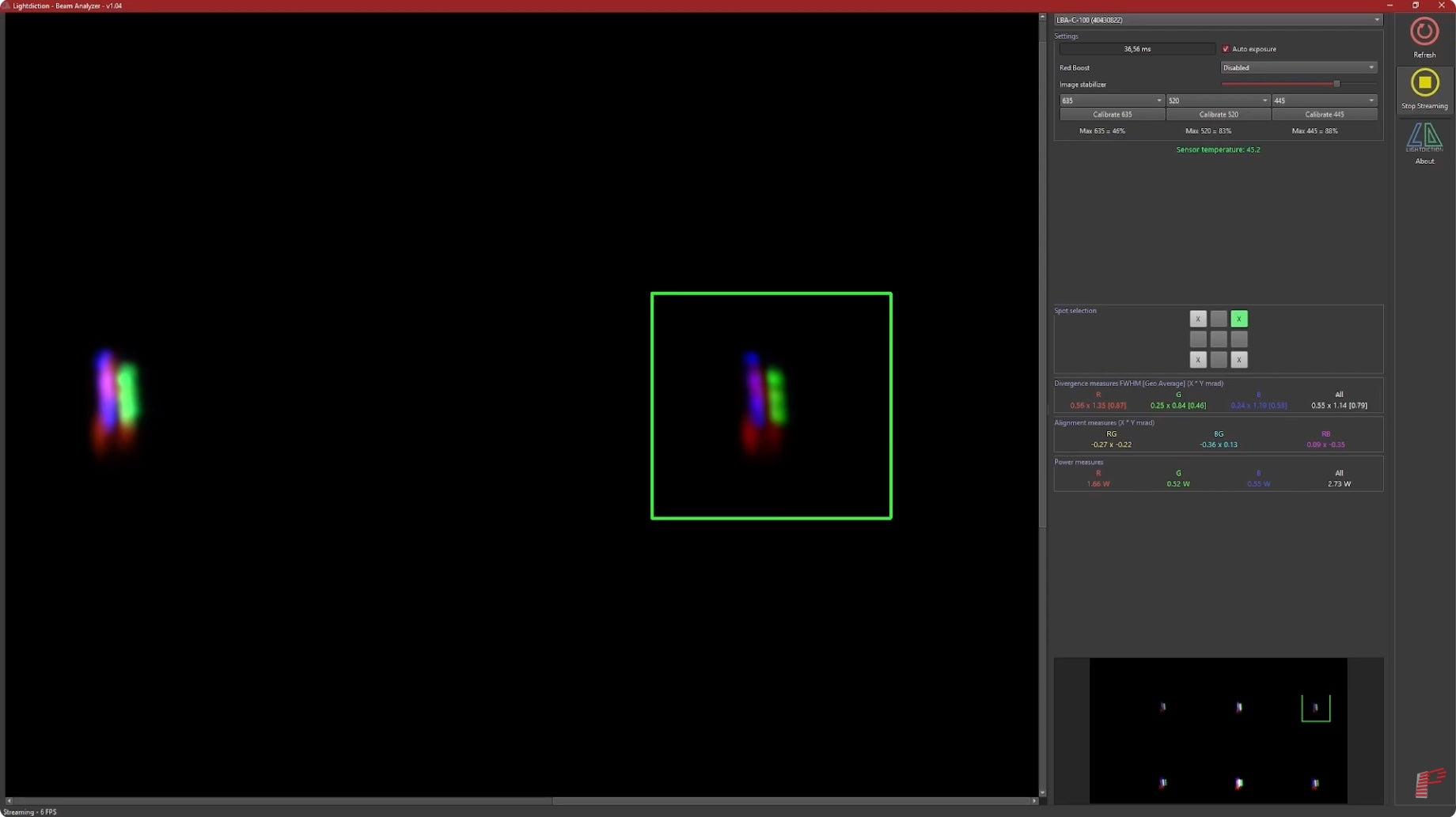1456x817 pixels.
Task: Click the Calibrate 635 button
Action: pos(1112,115)
